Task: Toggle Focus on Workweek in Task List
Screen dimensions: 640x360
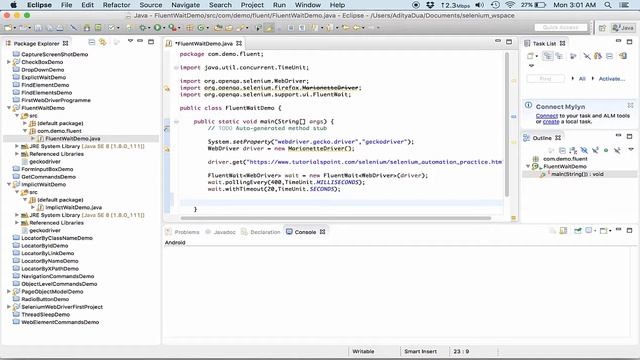Action: [x=573, y=56]
